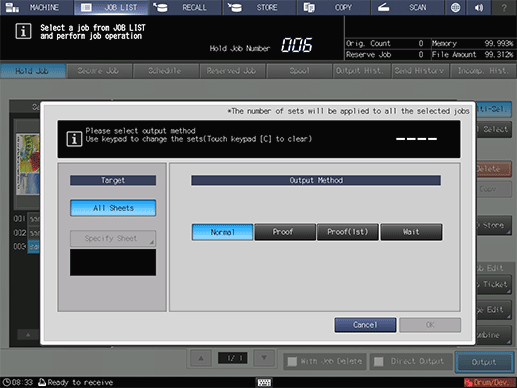Viewport: 517px width, 388px height.
Task: Mute sound via speaker icon
Action: 479,7
